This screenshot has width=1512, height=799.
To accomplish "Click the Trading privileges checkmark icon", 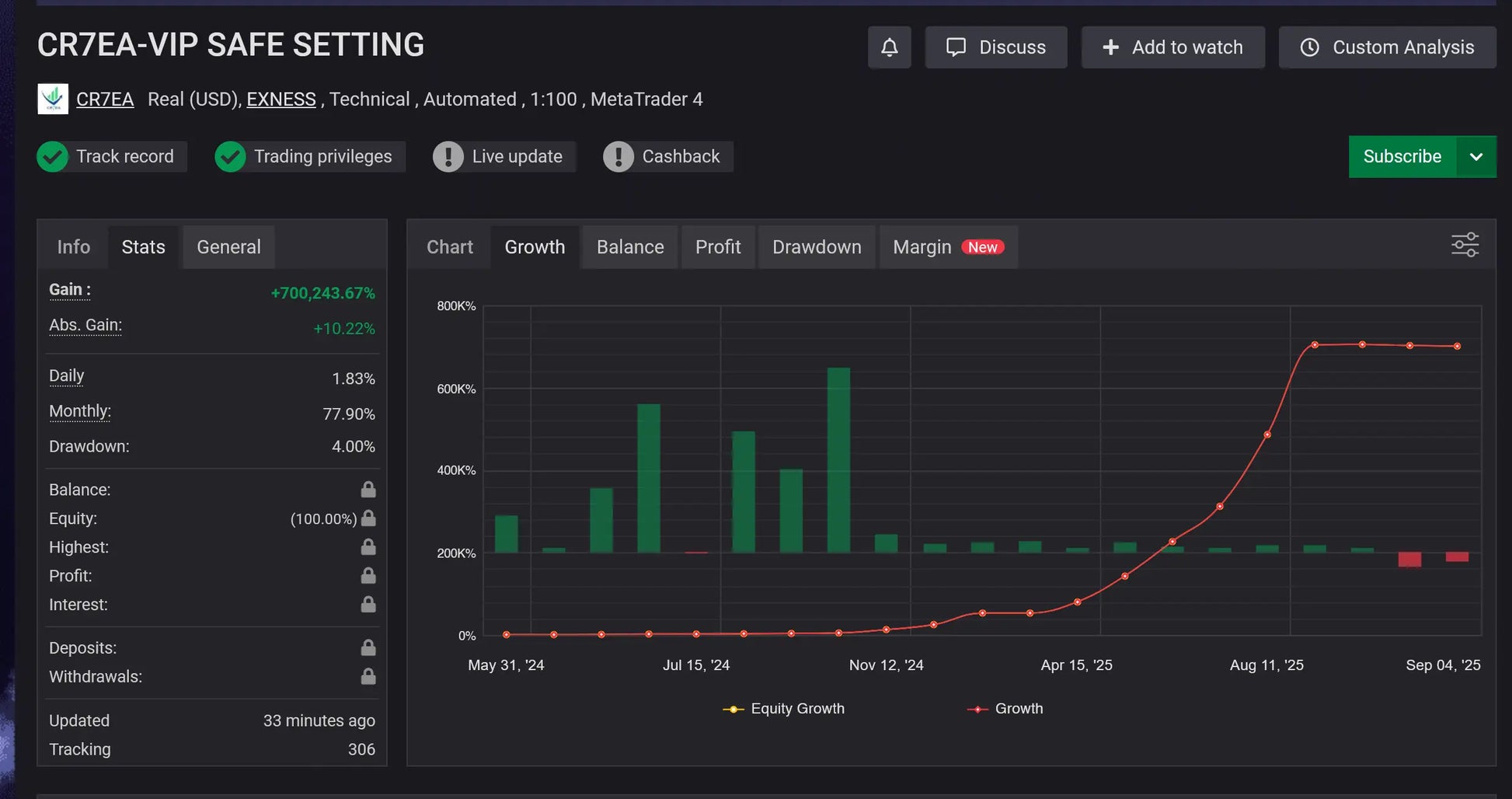I will click(x=230, y=157).
